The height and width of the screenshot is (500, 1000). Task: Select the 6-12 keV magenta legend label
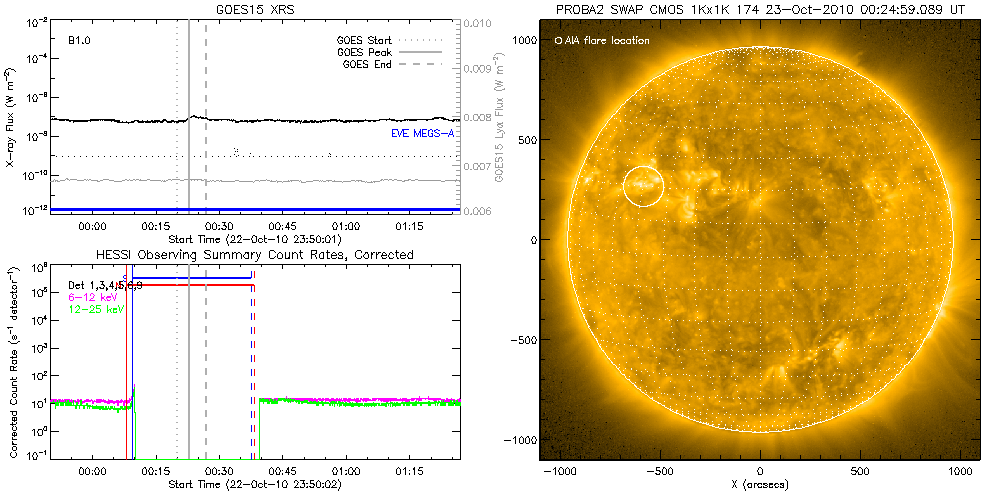coord(90,297)
